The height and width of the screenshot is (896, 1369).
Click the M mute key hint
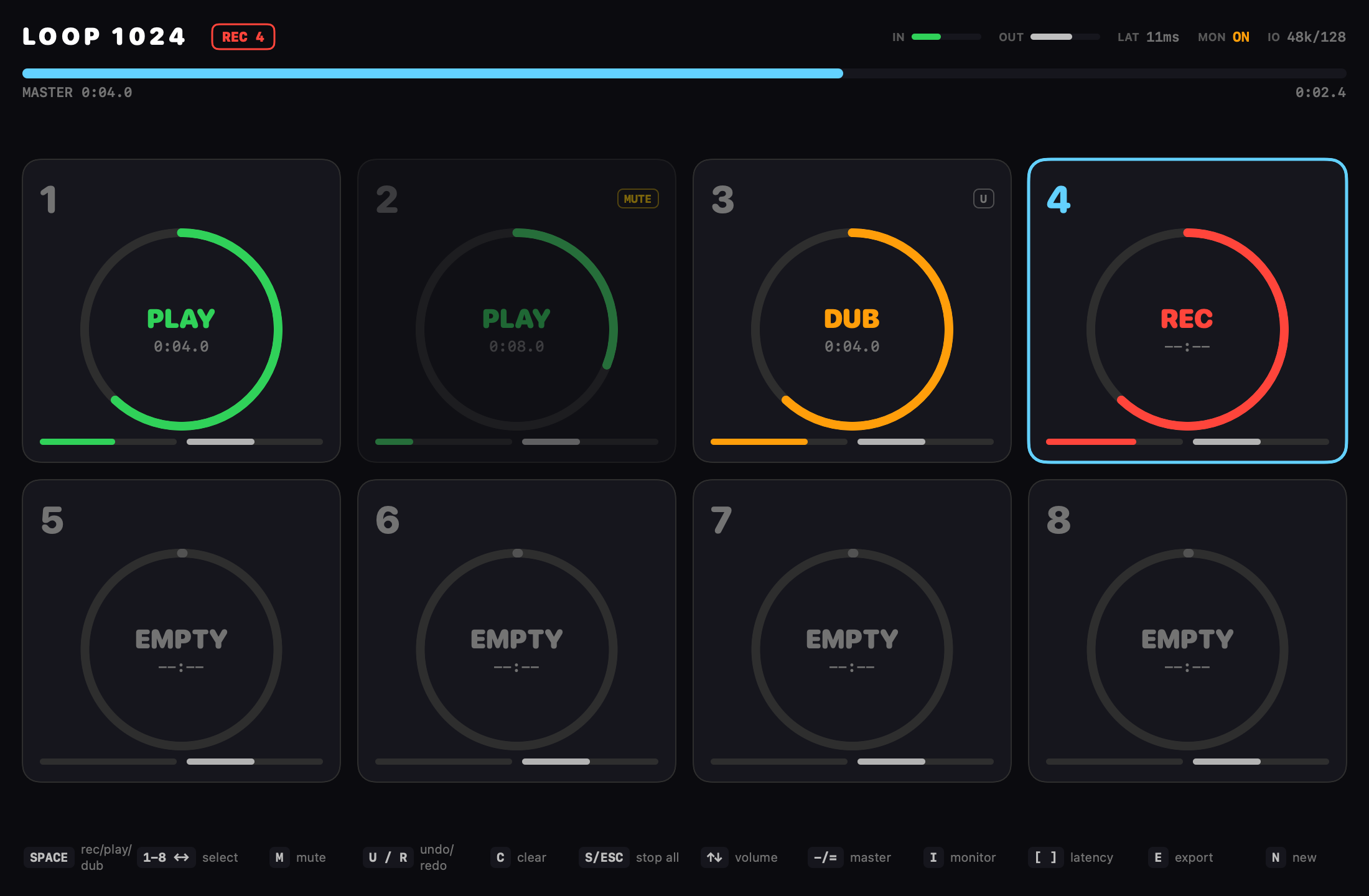pyautogui.click(x=279, y=857)
